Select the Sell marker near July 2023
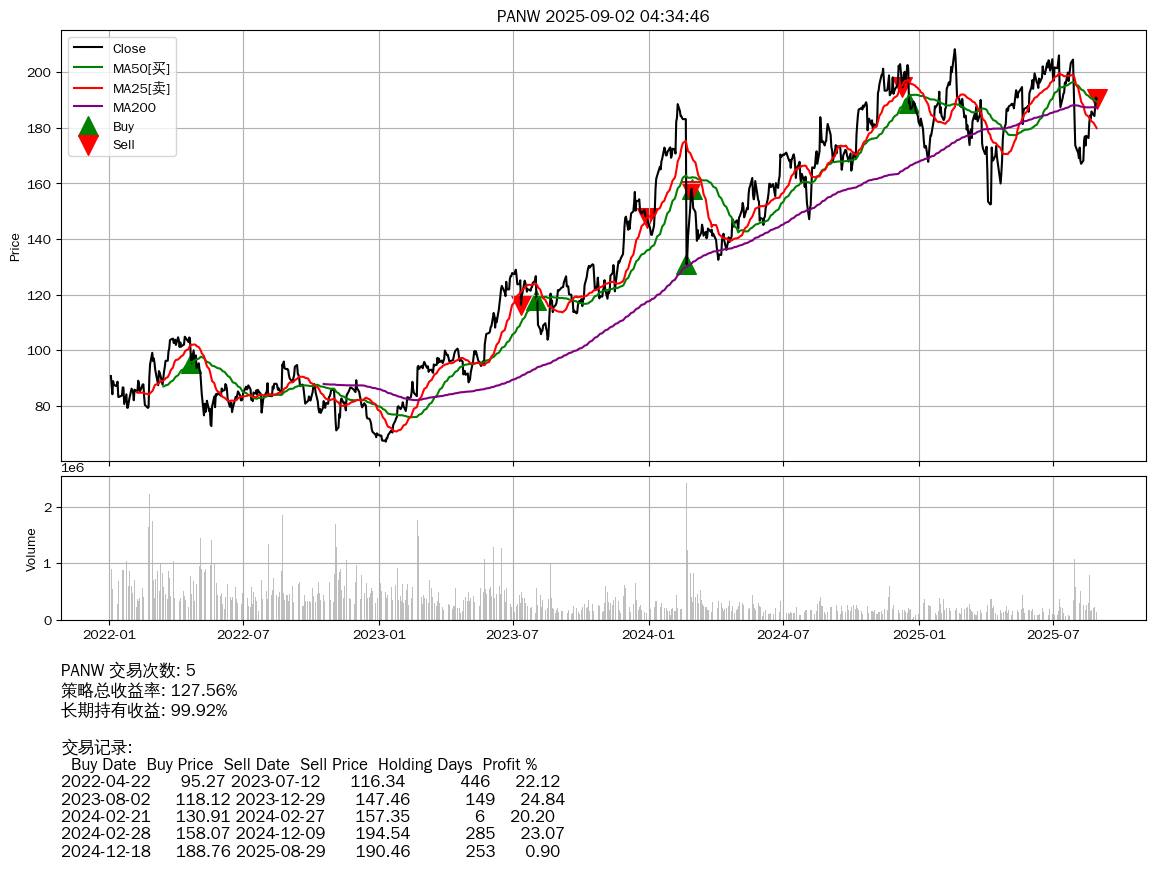 point(520,304)
